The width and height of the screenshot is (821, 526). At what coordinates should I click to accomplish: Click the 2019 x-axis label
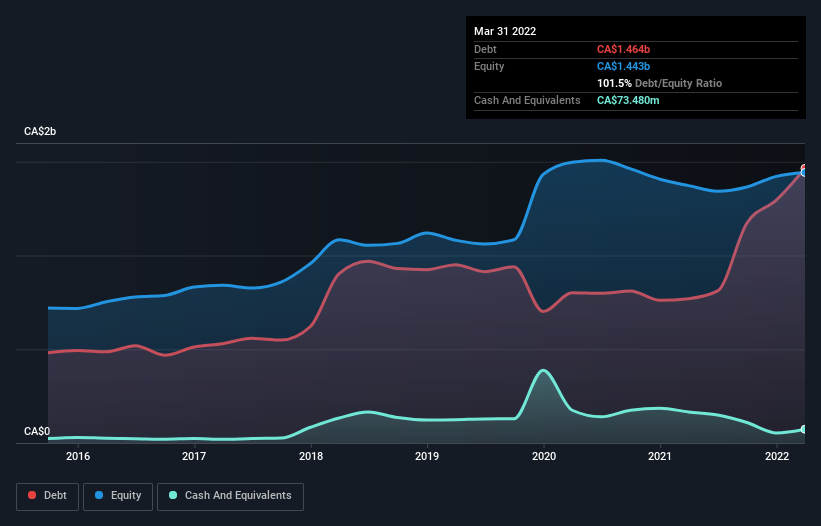[427, 456]
